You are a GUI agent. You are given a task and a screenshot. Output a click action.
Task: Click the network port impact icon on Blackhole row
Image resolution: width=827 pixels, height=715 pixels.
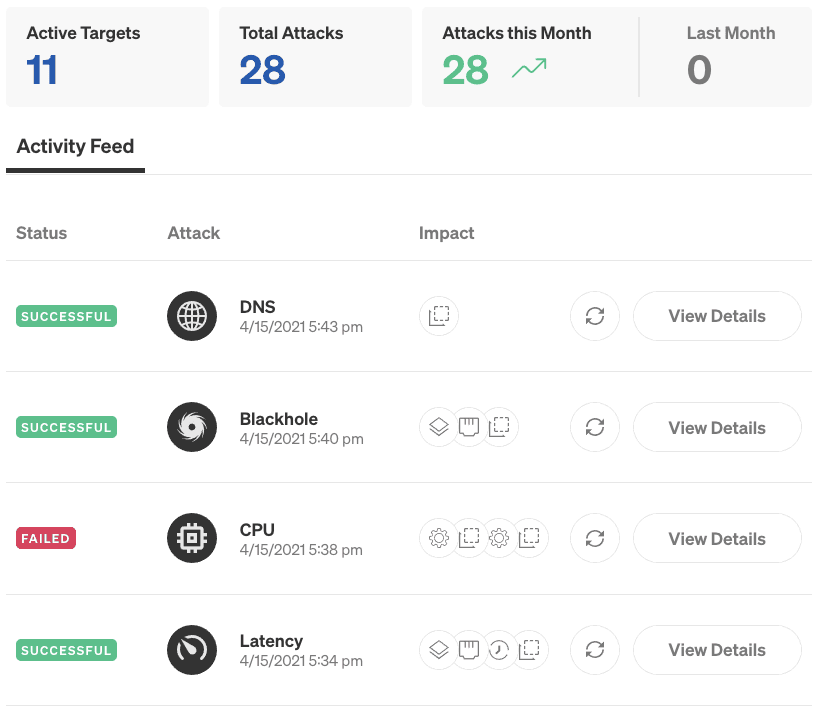pos(468,427)
